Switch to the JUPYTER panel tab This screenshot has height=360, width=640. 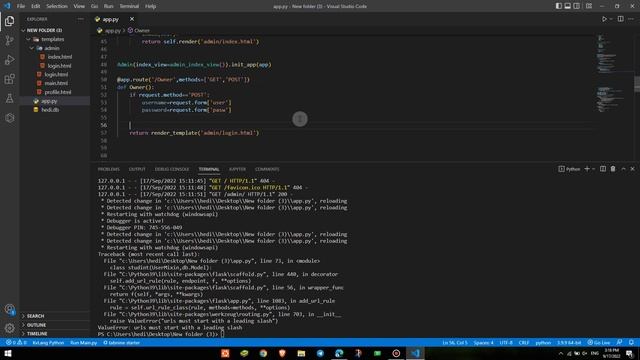click(237, 169)
